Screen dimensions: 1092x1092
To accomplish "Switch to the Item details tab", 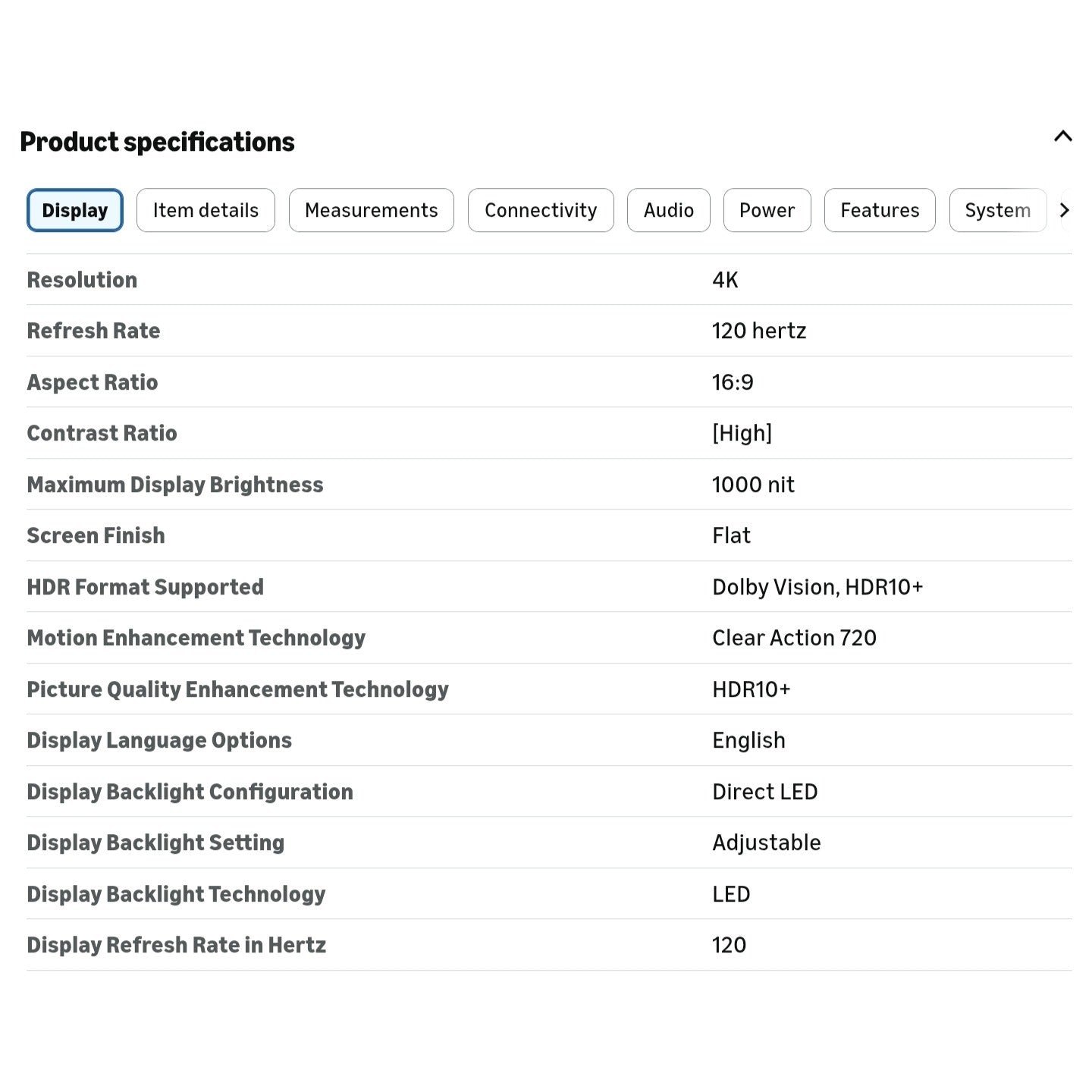I will pyautogui.click(x=206, y=210).
